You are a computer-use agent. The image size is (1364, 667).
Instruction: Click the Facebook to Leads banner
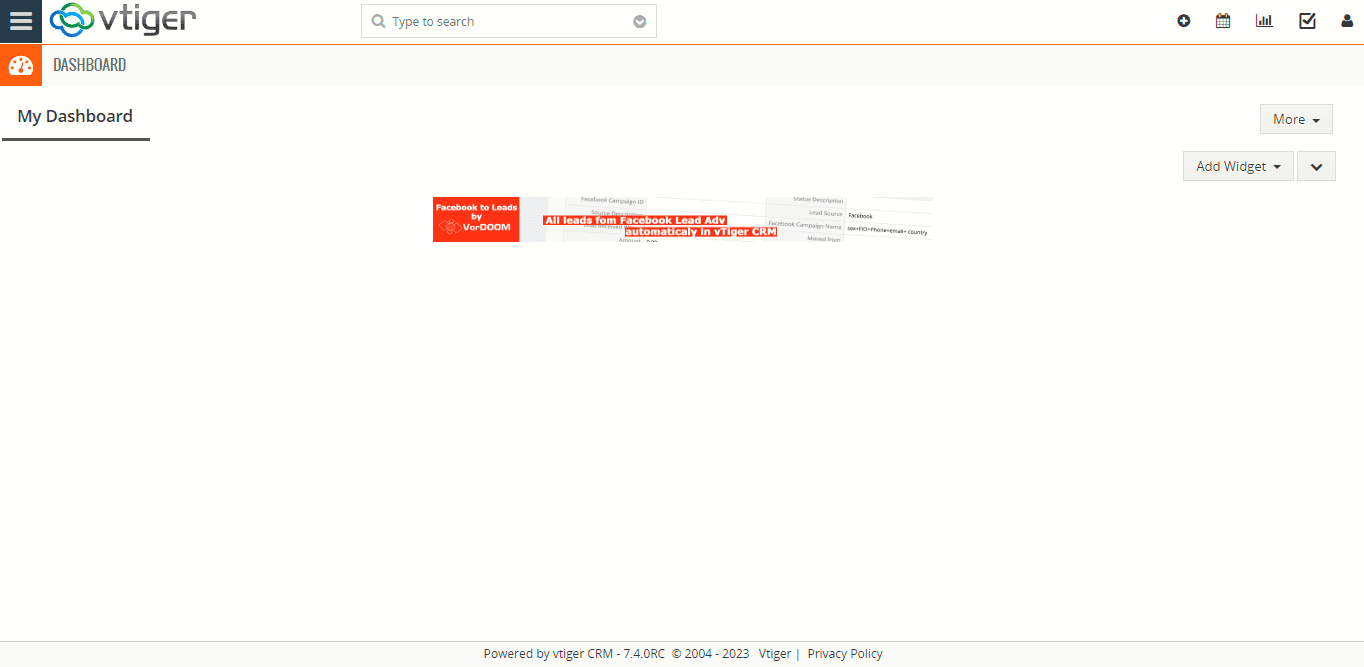(x=683, y=219)
